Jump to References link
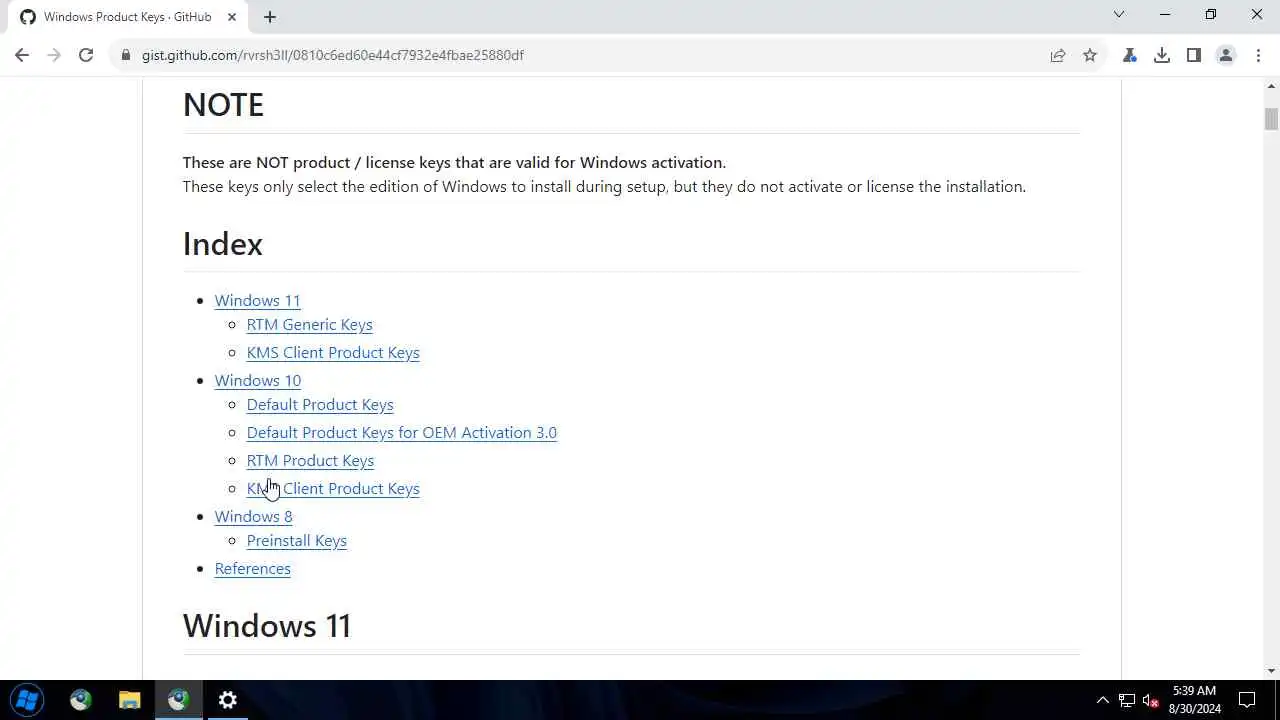 pyautogui.click(x=252, y=569)
